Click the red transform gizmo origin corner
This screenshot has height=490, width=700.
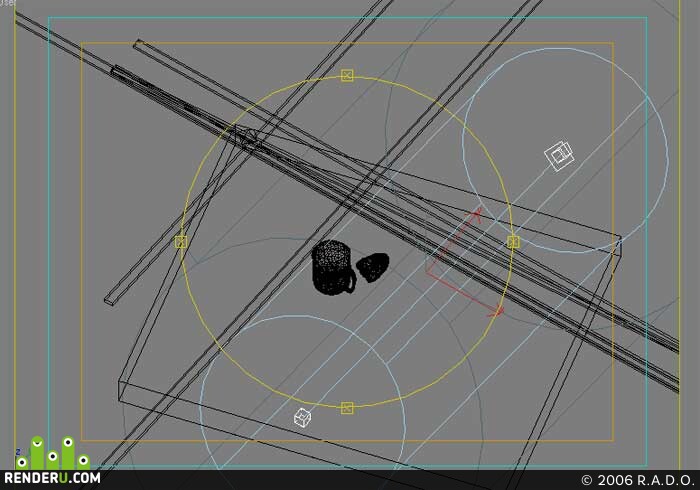pos(428,272)
